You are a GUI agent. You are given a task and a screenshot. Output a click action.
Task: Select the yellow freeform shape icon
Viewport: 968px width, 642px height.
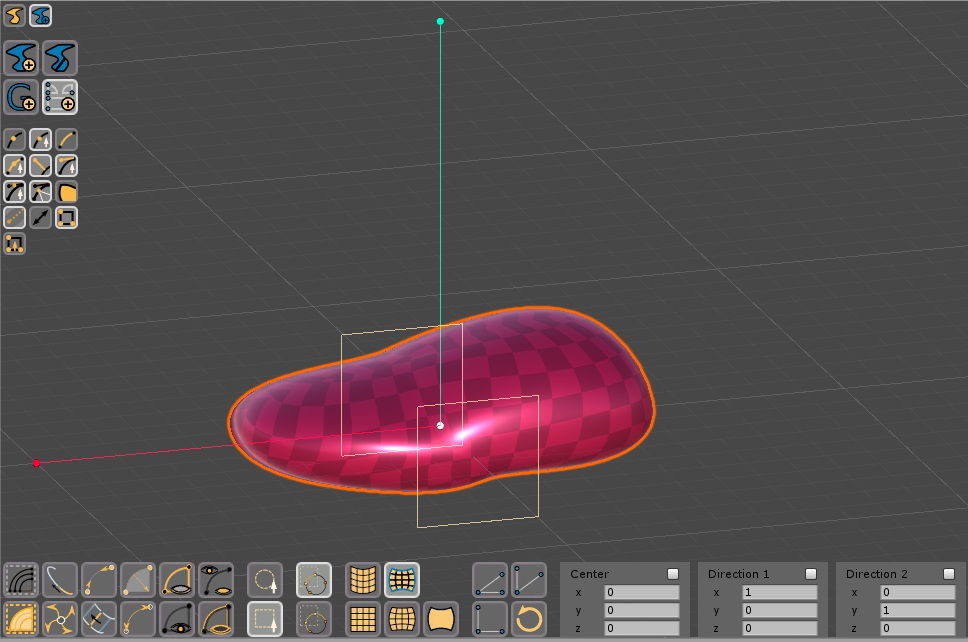[x=14, y=15]
